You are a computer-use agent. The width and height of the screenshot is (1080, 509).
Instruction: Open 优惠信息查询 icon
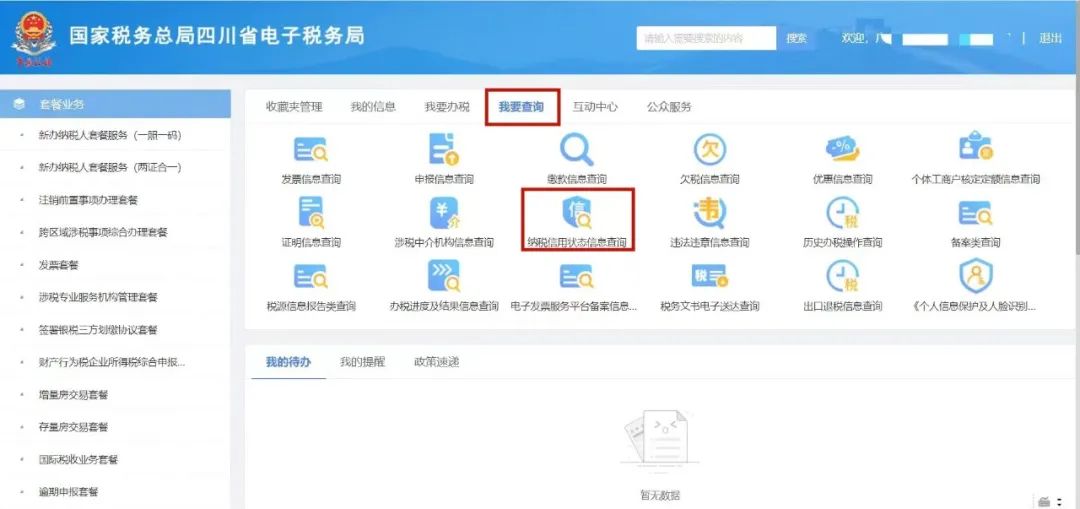[x=842, y=149]
